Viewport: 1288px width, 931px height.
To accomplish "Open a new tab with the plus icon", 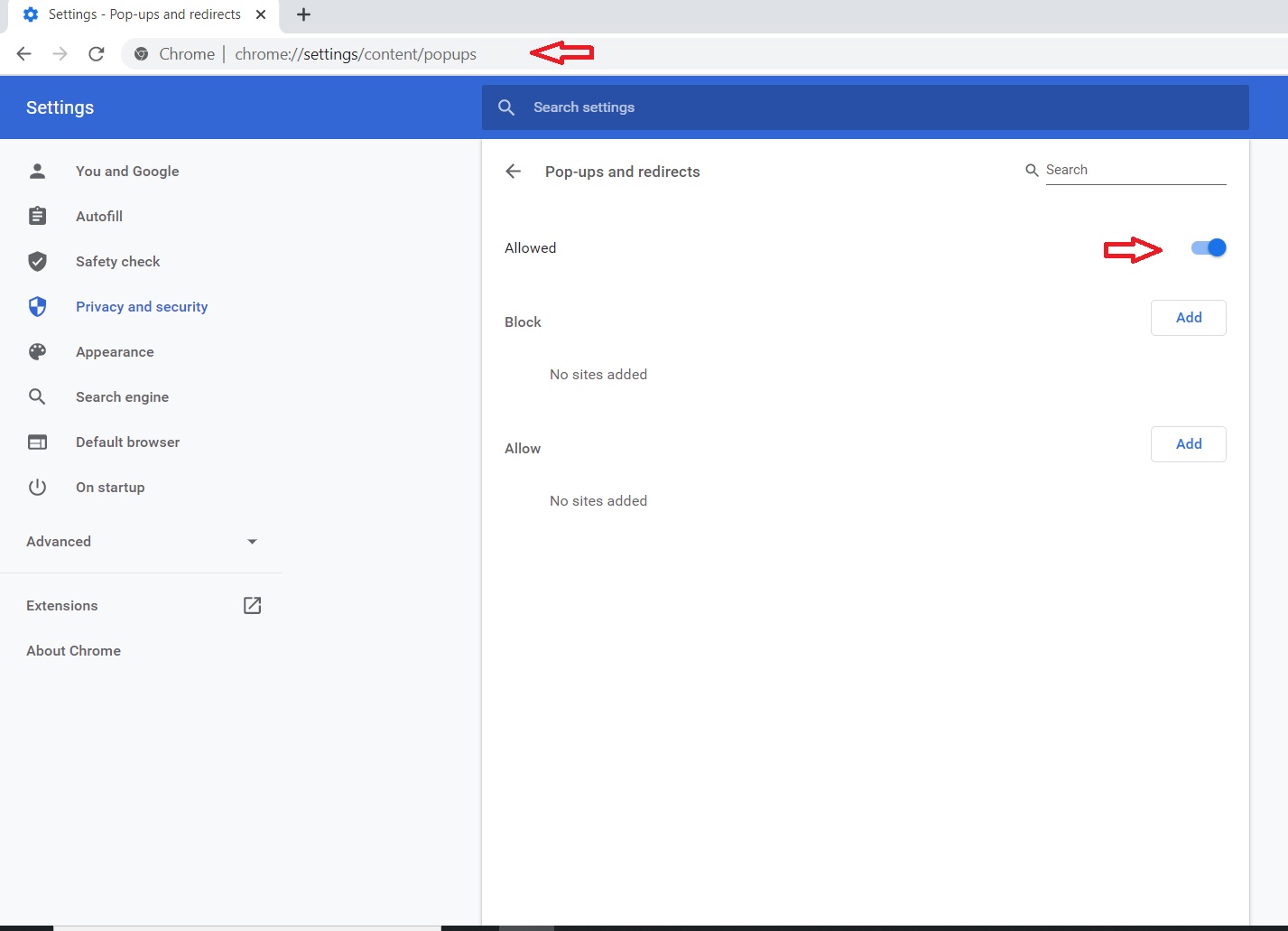I will 304,14.
